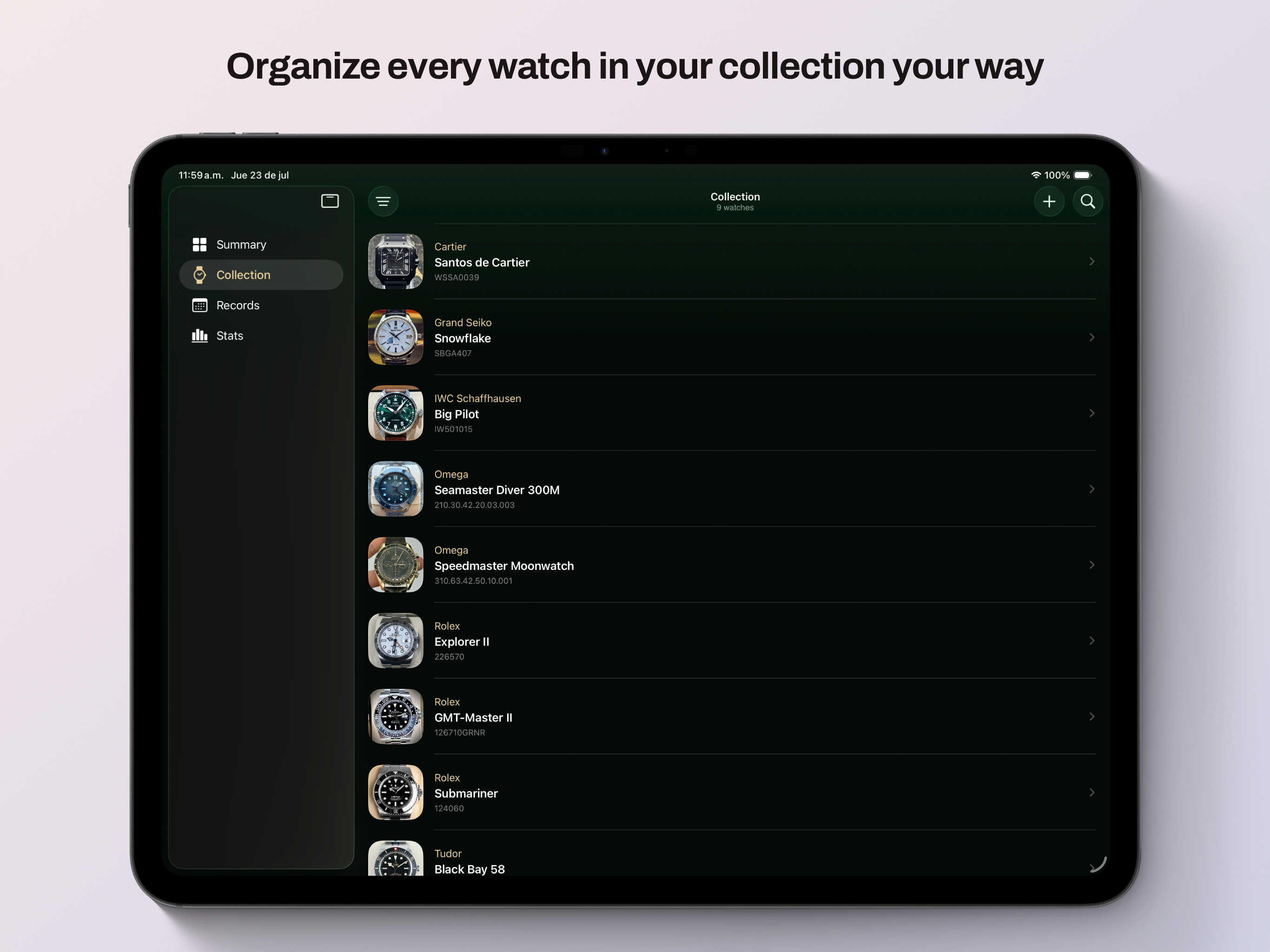This screenshot has width=1270, height=952.
Task: Click the Summary grid icon
Action: click(x=199, y=245)
